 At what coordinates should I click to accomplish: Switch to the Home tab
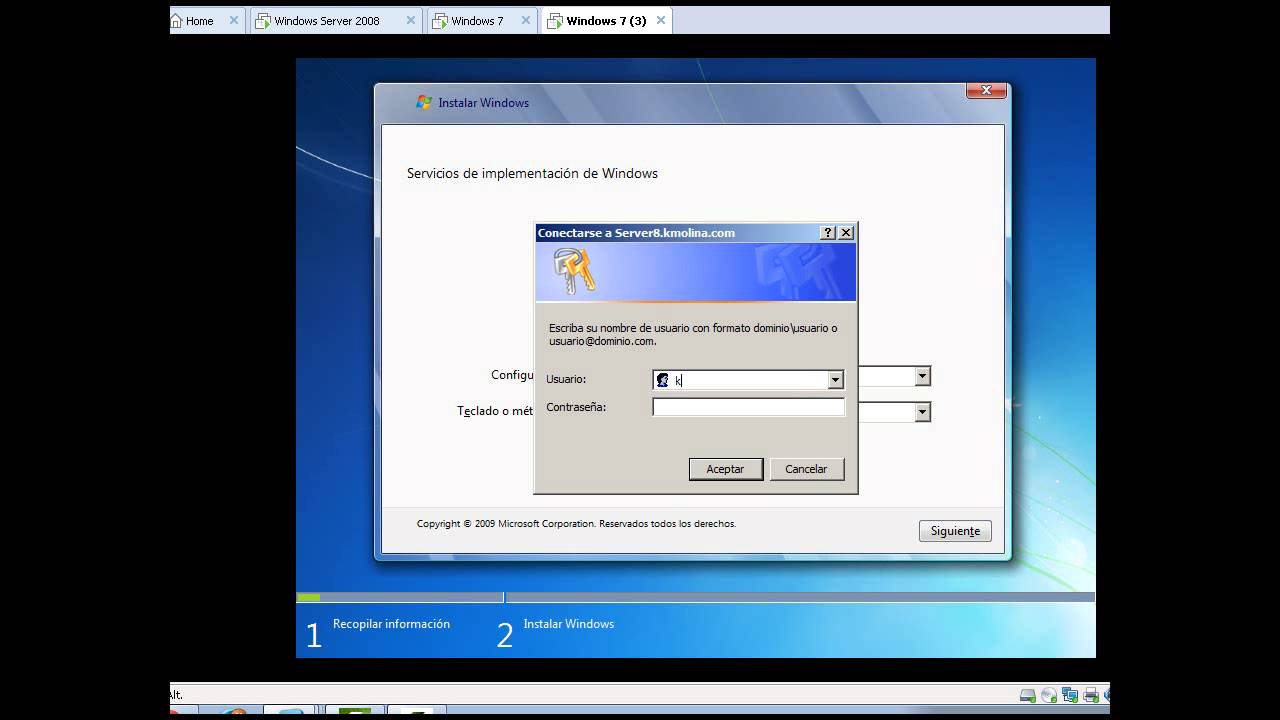[199, 21]
